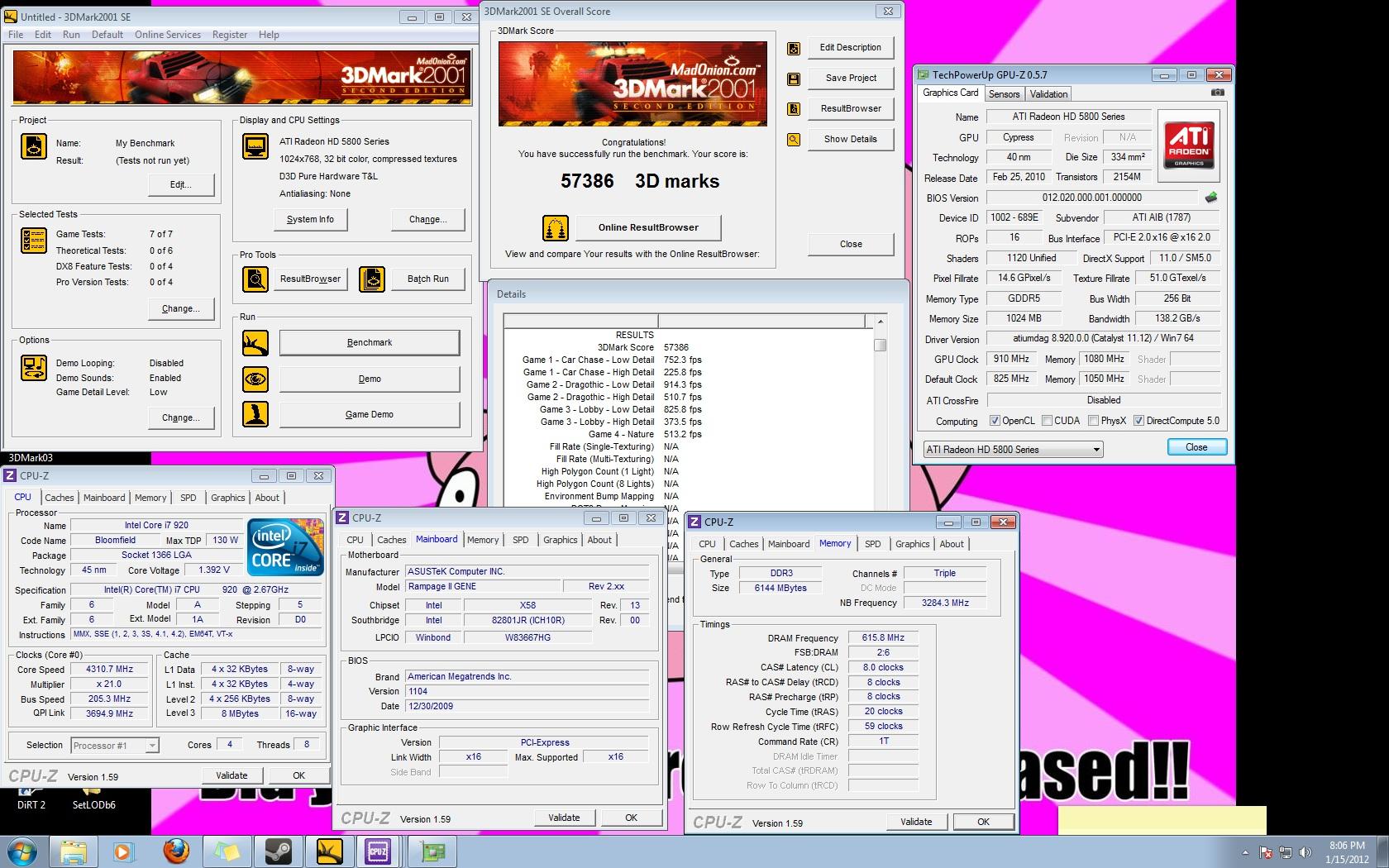Click the Options settings icon in 3DMark

[x=34, y=368]
